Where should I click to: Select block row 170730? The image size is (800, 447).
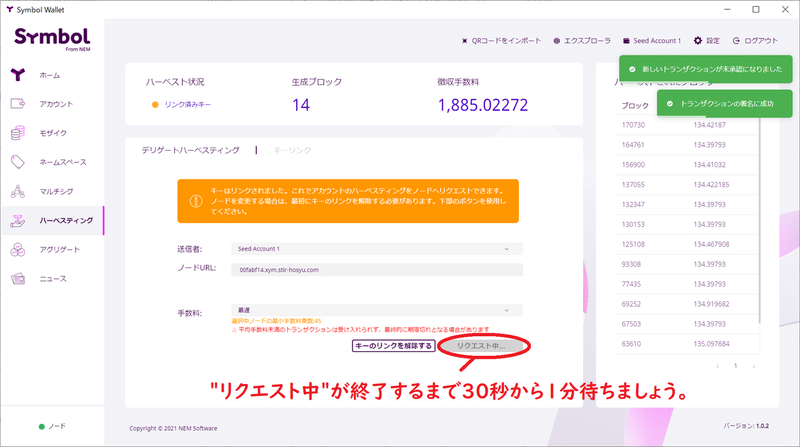(686, 125)
